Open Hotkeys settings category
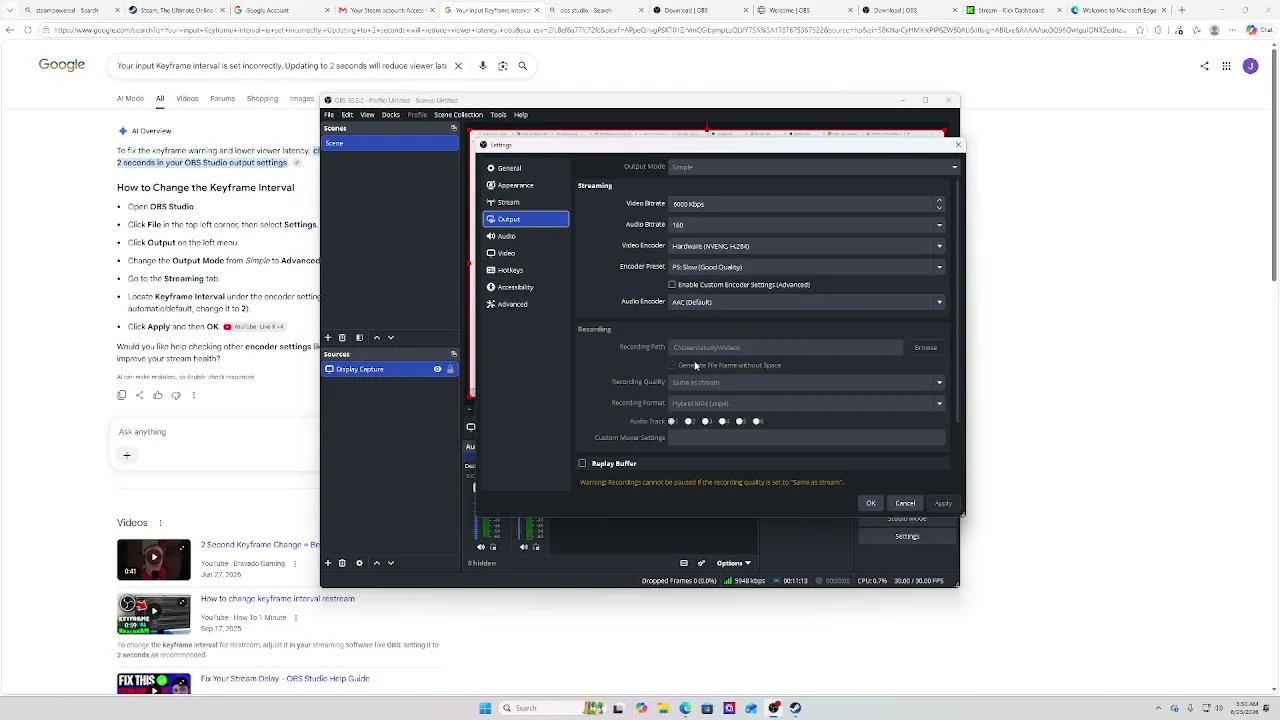1280x720 pixels. [x=525, y=270]
